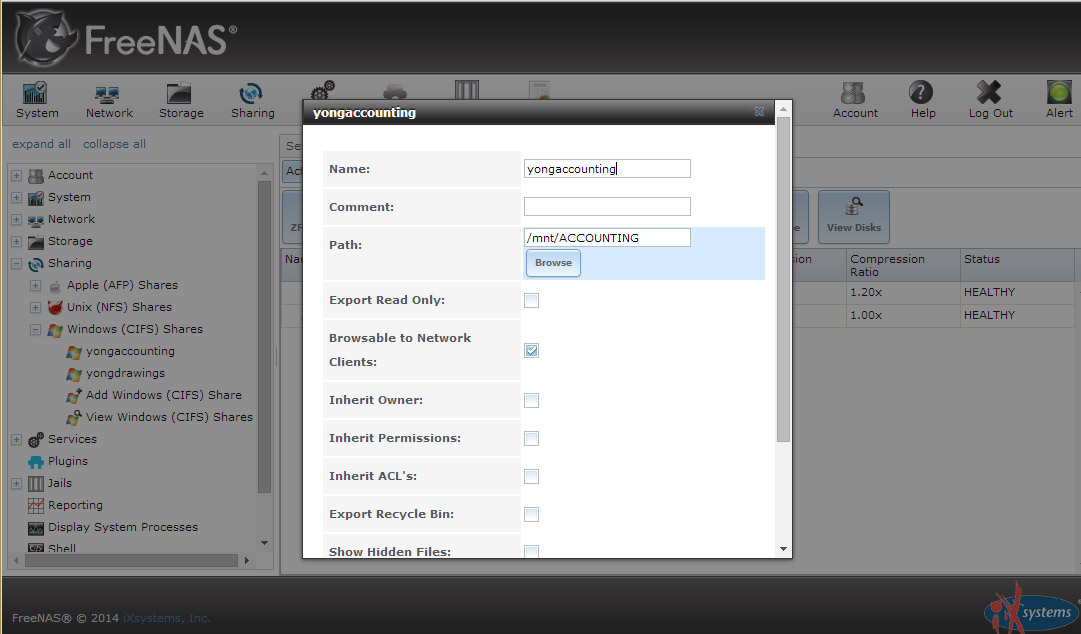Open Apple (AFP) Shares tree node

[x=122, y=285]
